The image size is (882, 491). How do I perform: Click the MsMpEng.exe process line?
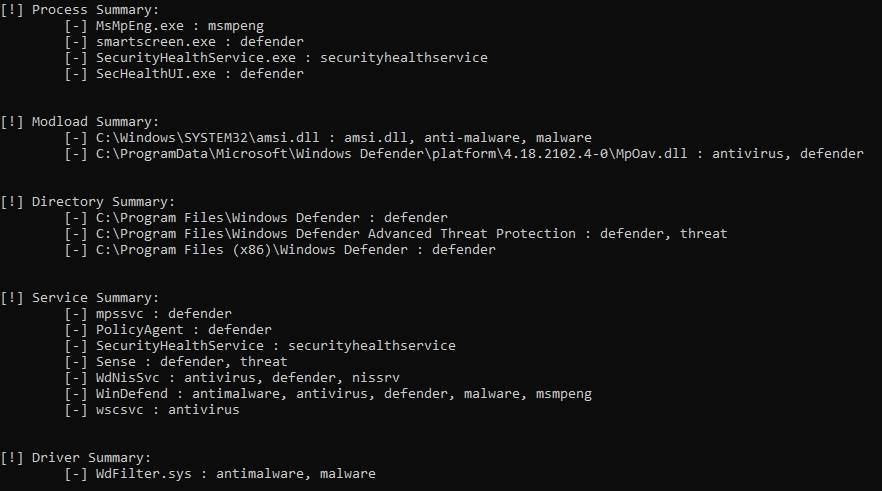point(180,26)
